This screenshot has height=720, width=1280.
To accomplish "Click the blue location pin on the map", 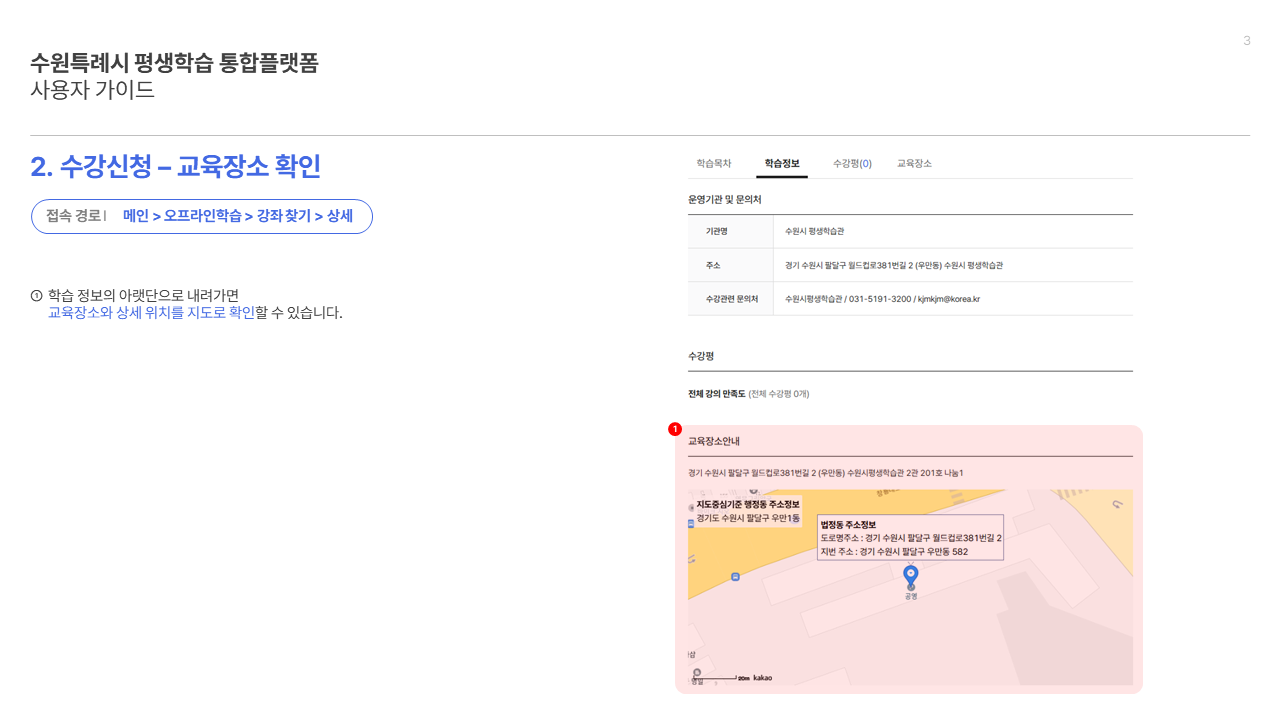I will pos(910,576).
